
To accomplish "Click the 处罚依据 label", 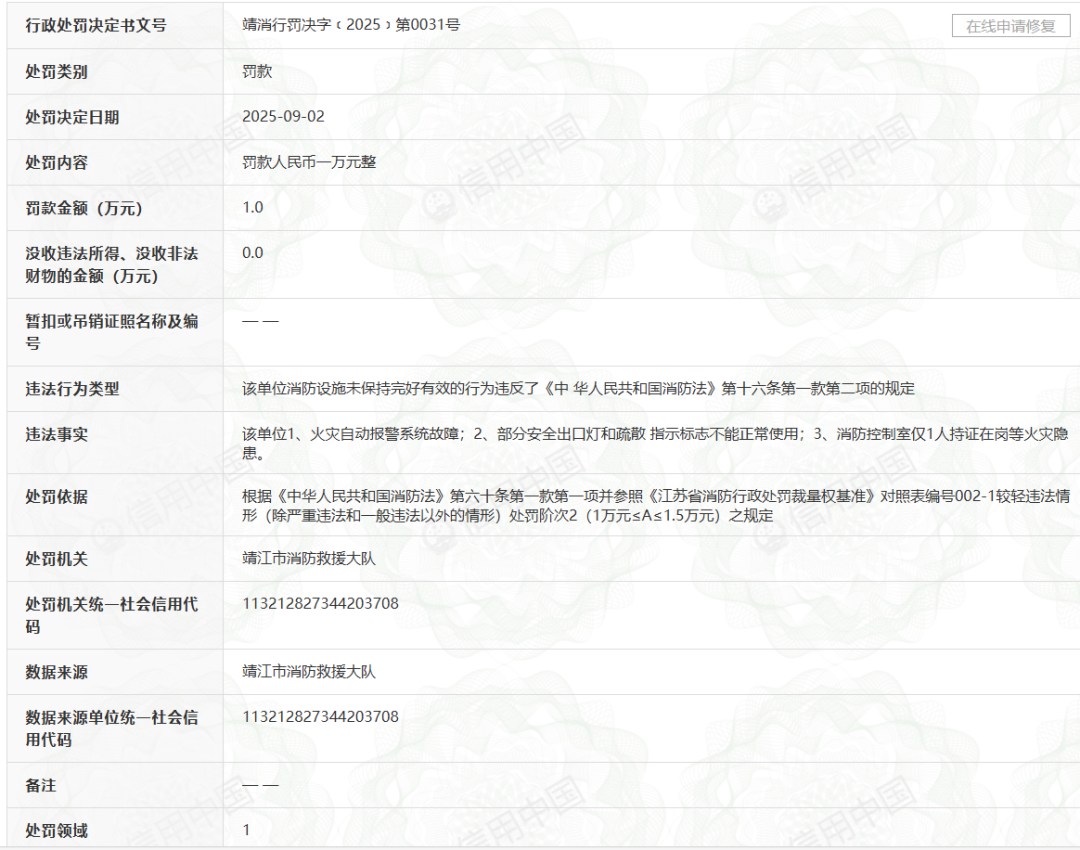I will coord(56,497).
